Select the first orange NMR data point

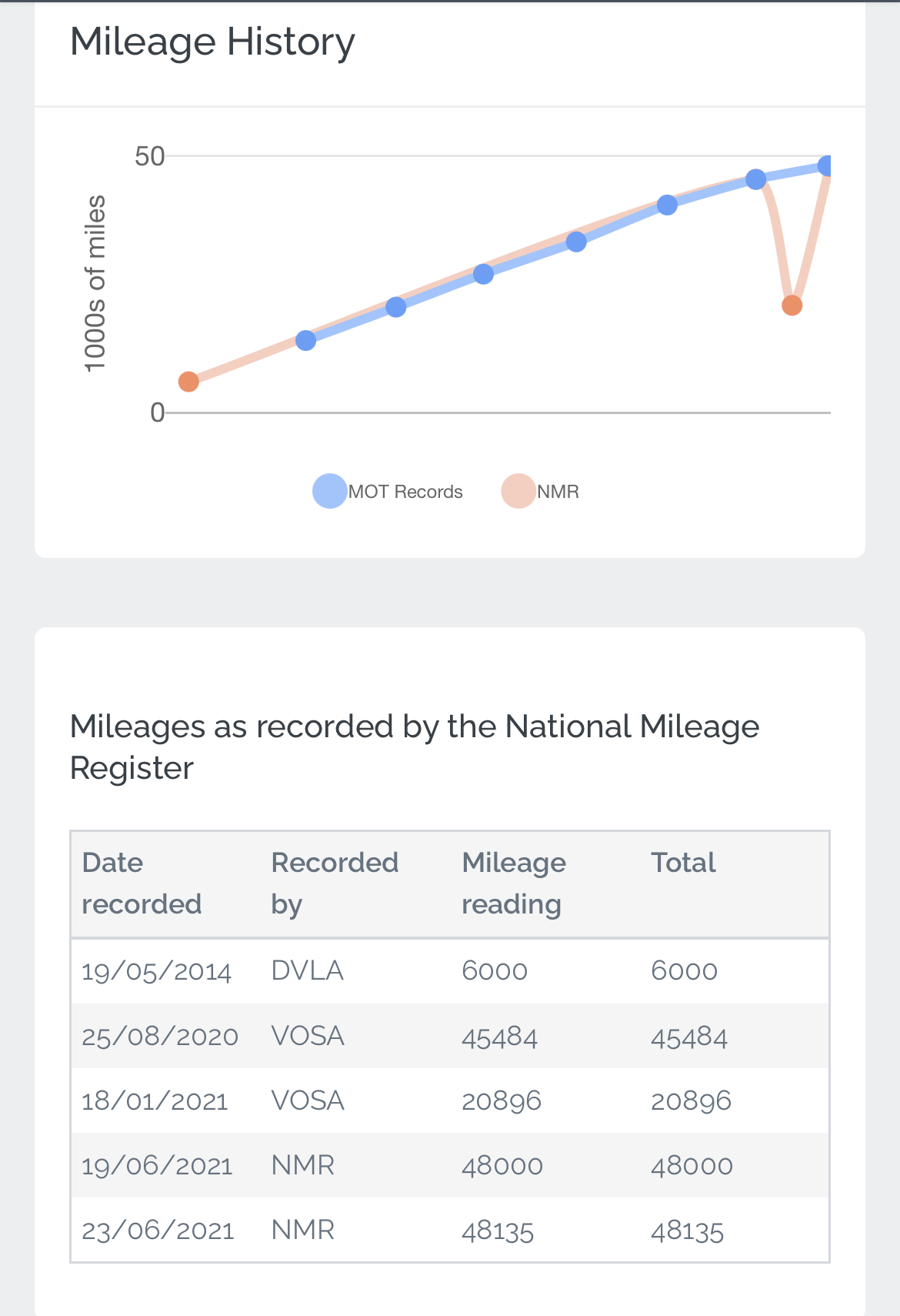[x=188, y=382]
